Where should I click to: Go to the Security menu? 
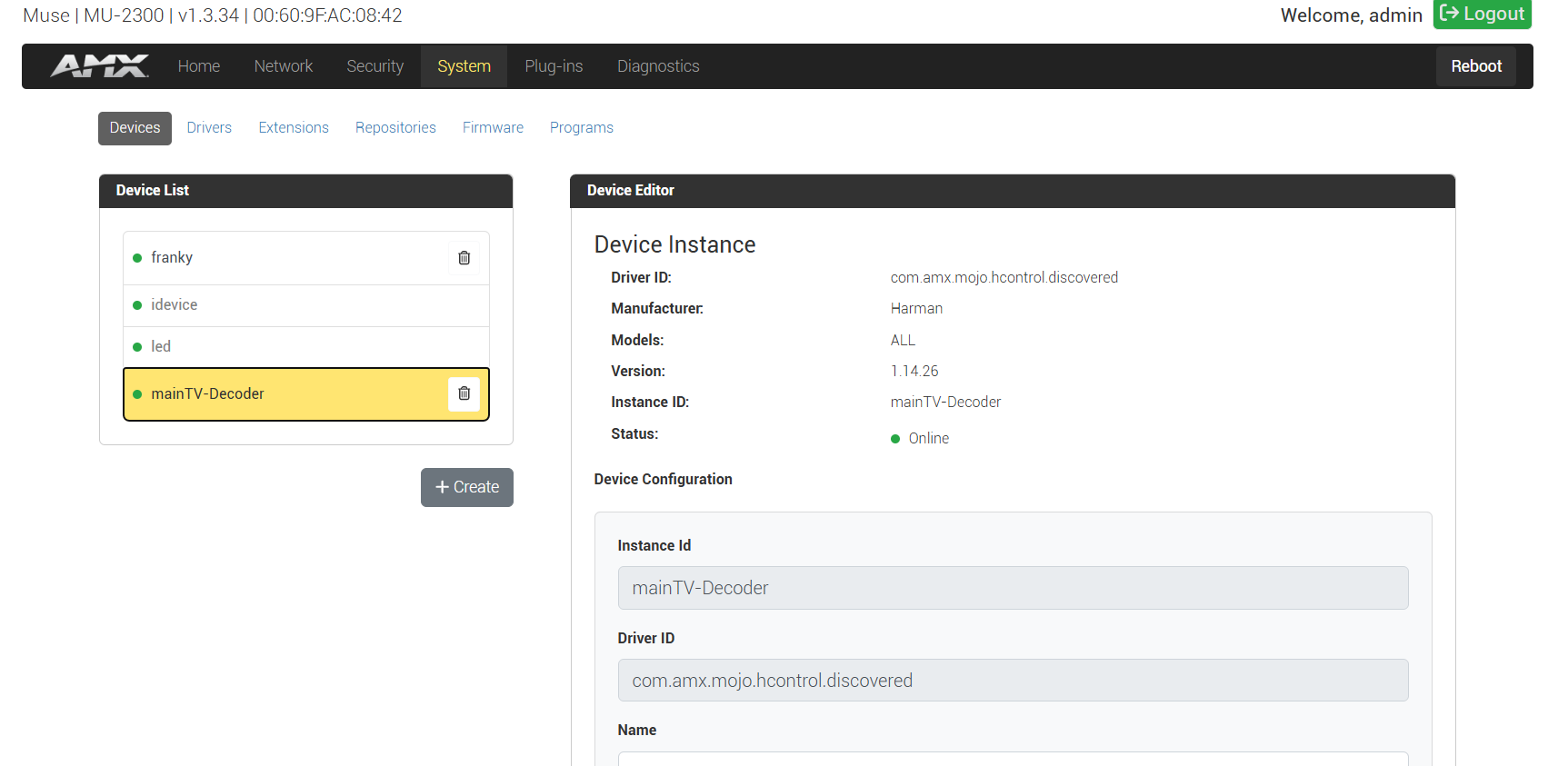coord(375,66)
